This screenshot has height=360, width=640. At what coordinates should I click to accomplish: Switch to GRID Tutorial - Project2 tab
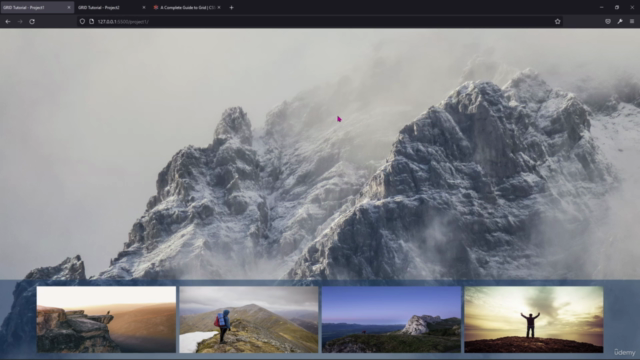tap(112, 7)
